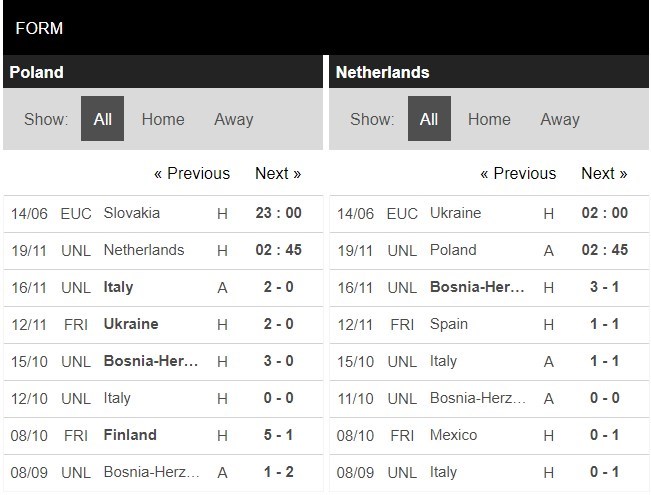Go to Previous Poland matches
This screenshot has height=495, width=651.
[x=191, y=173]
